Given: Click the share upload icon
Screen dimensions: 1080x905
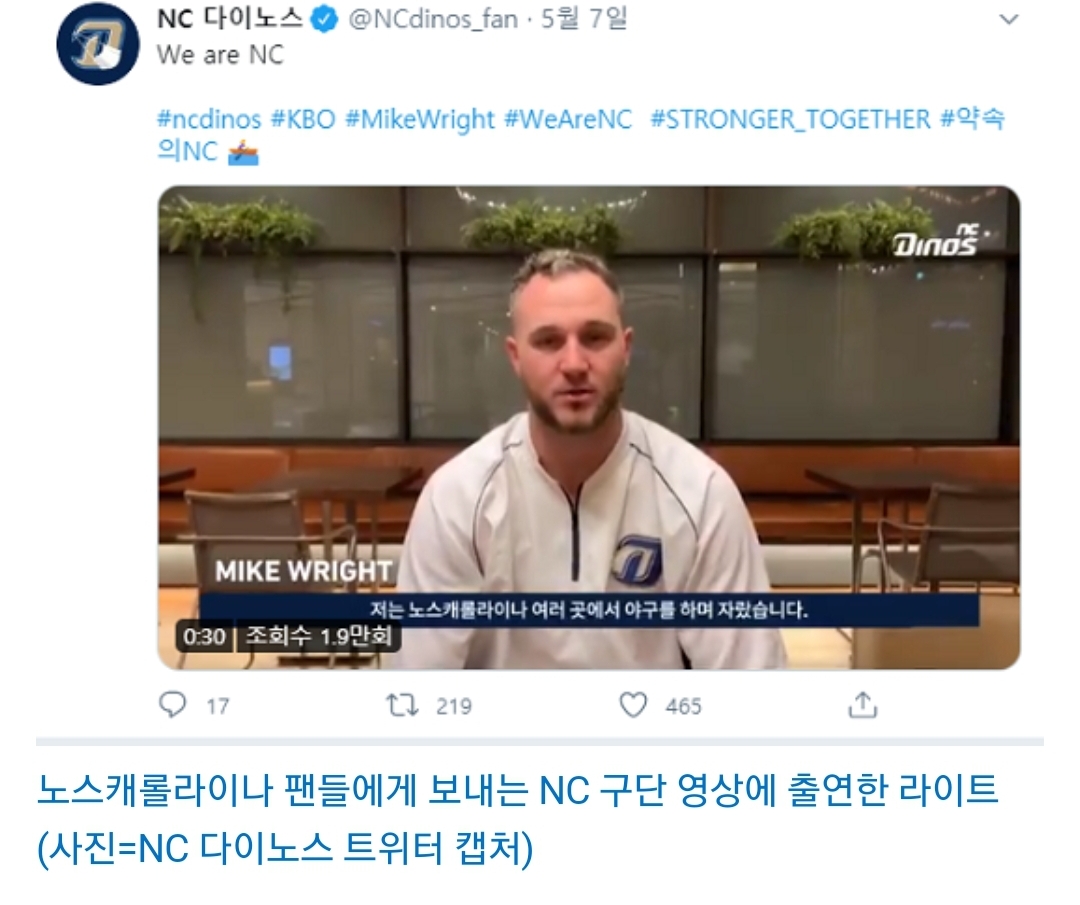Looking at the screenshot, I should coord(862,705).
